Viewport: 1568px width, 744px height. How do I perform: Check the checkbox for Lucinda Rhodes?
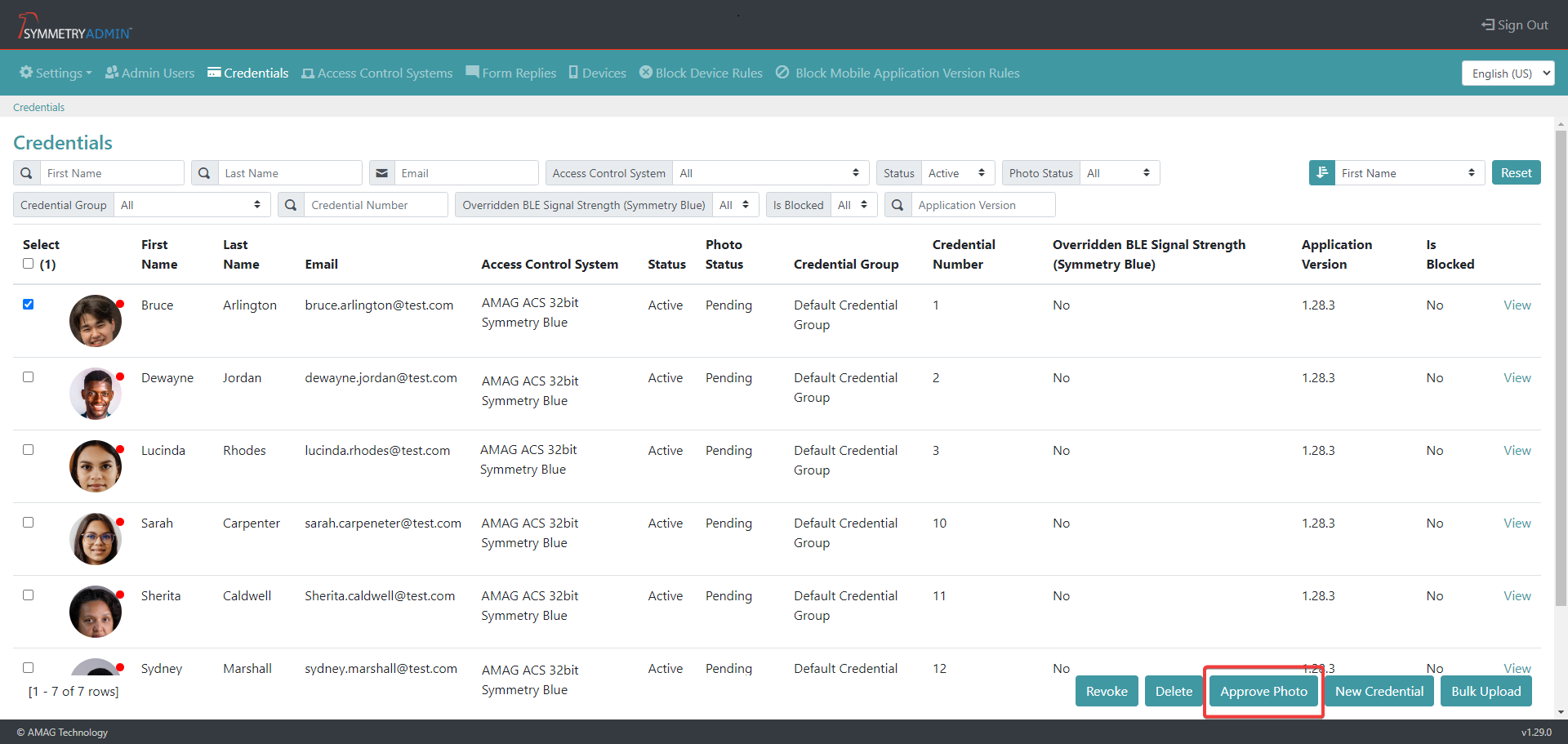tap(29, 450)
